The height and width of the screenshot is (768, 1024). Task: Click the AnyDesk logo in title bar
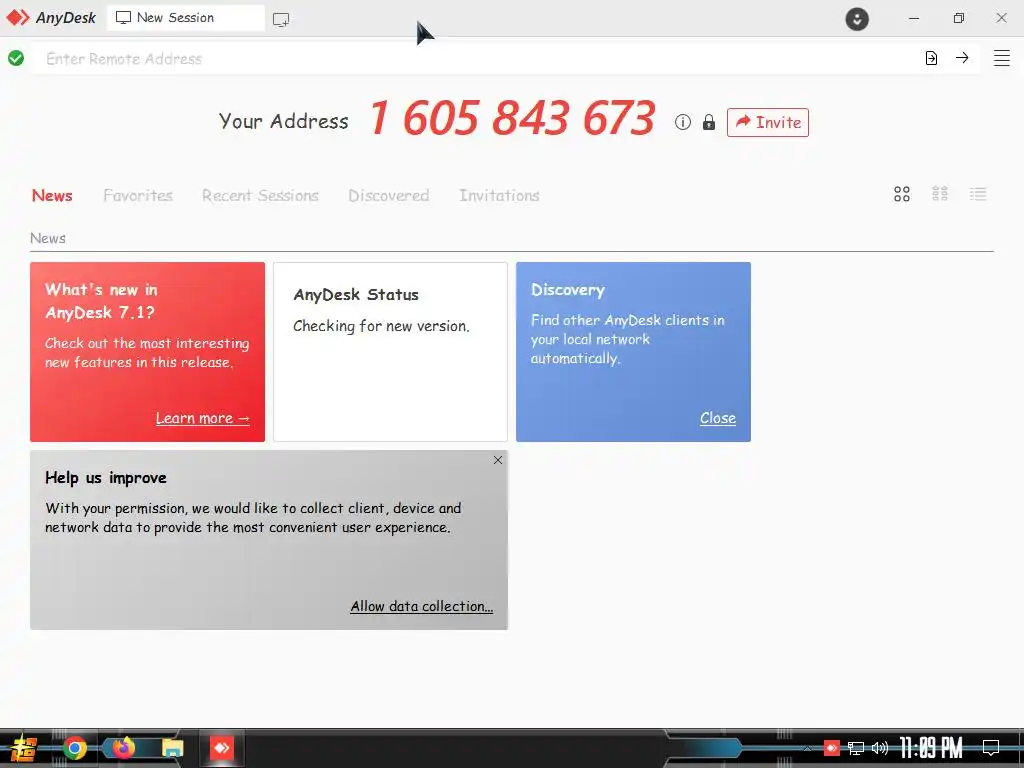tap(51, 18)
